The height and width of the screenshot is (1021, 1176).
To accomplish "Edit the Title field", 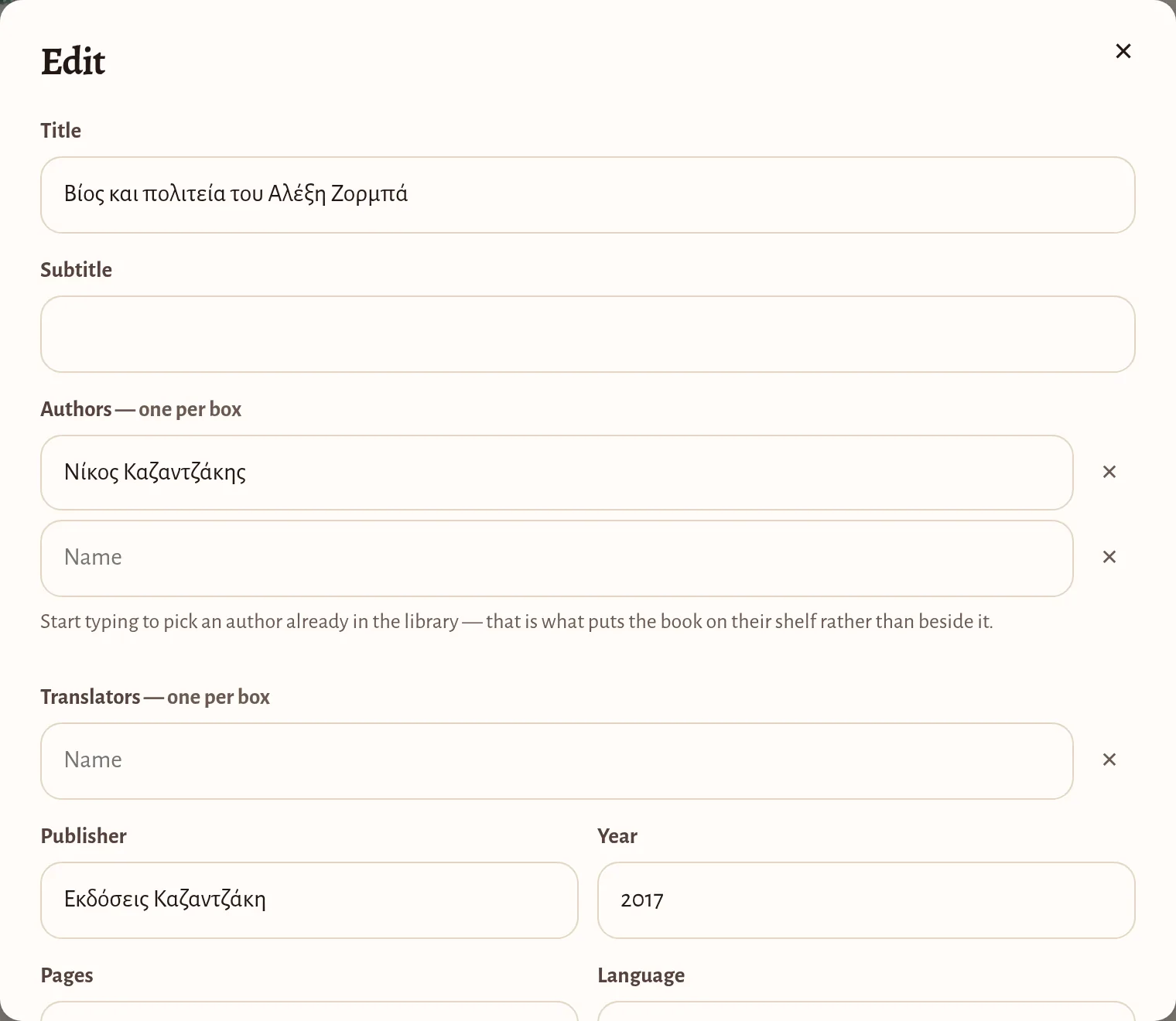I will tap(588, 195).
